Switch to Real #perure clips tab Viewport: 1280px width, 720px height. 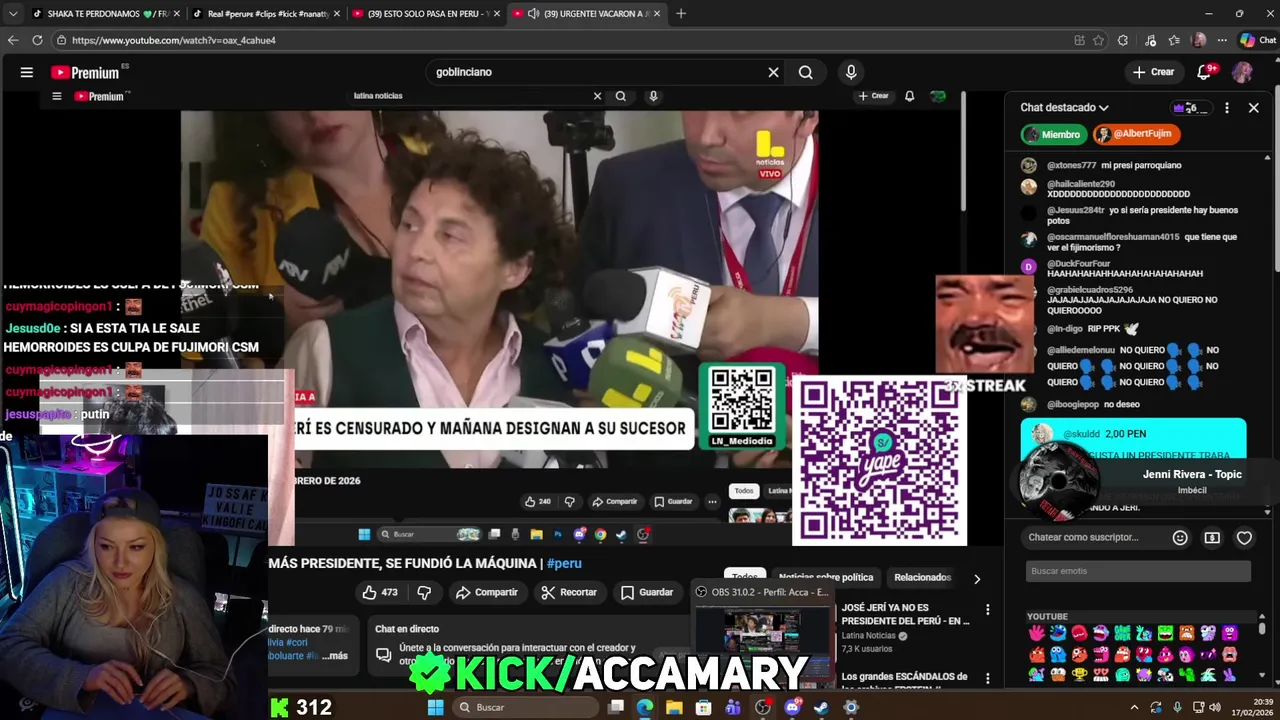[266, 13]
